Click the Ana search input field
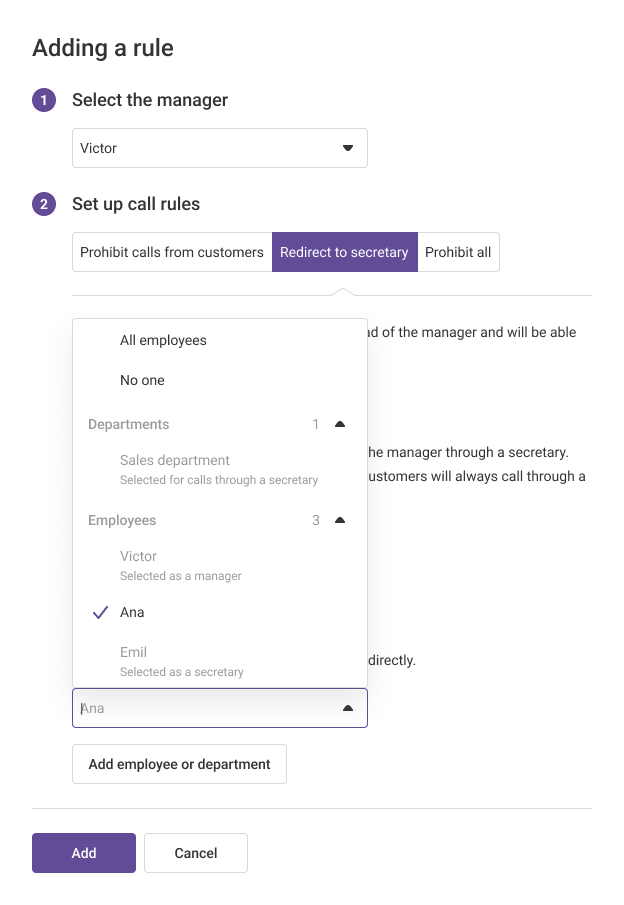Screen dimensions: 624x905 pyautogui.click(x=200, y=708)
